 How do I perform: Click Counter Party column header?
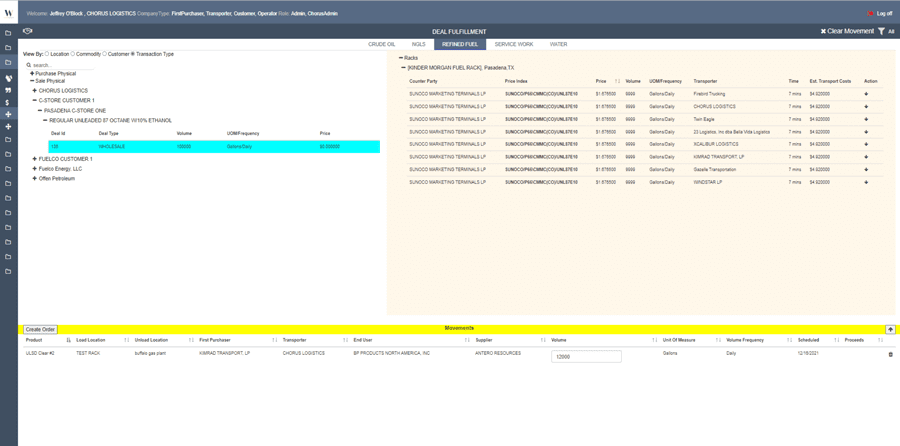[424, 82]
